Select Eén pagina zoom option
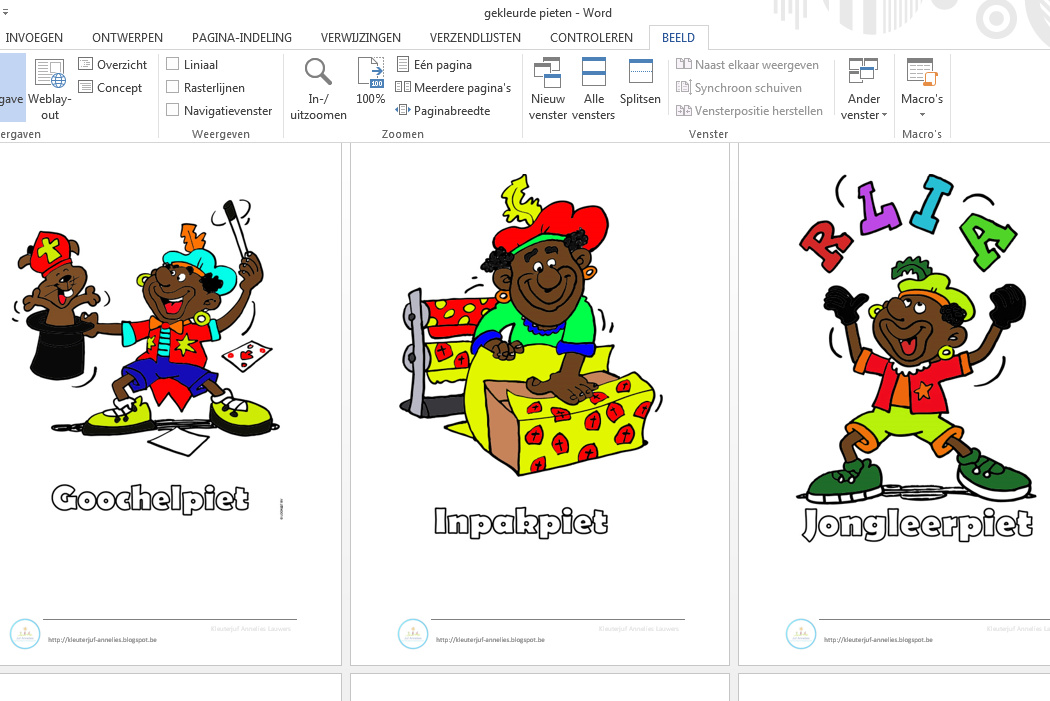This screenshot has width=1050, height=701. click(x=434, y=65)
